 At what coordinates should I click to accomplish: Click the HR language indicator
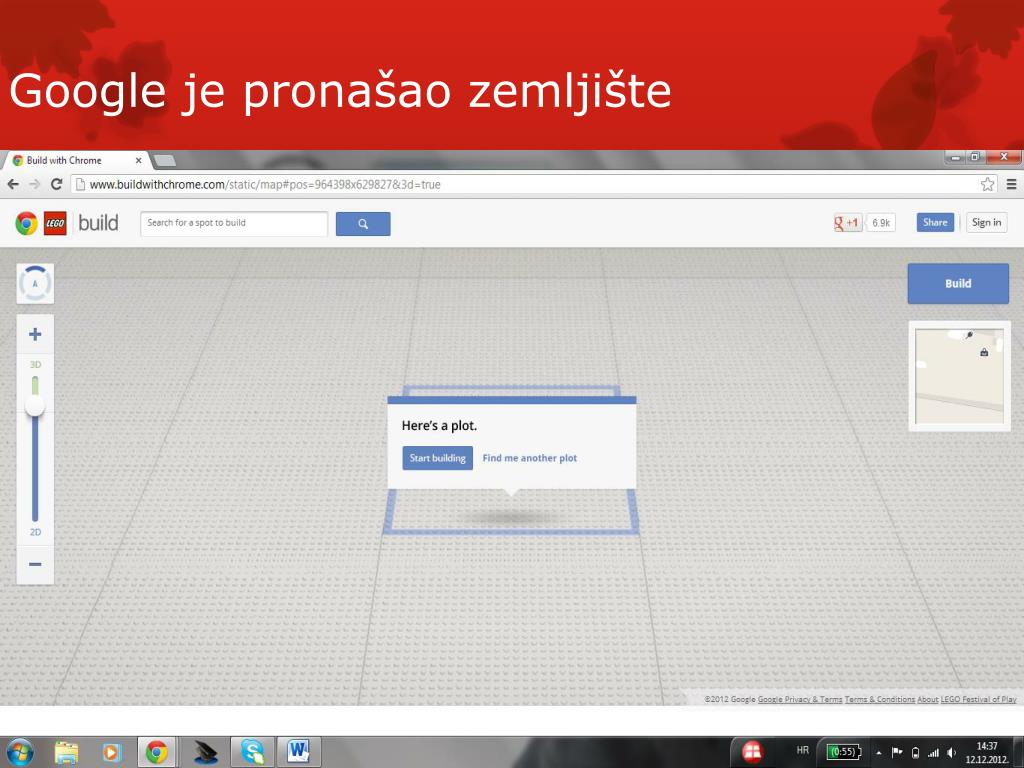(803, 750)
